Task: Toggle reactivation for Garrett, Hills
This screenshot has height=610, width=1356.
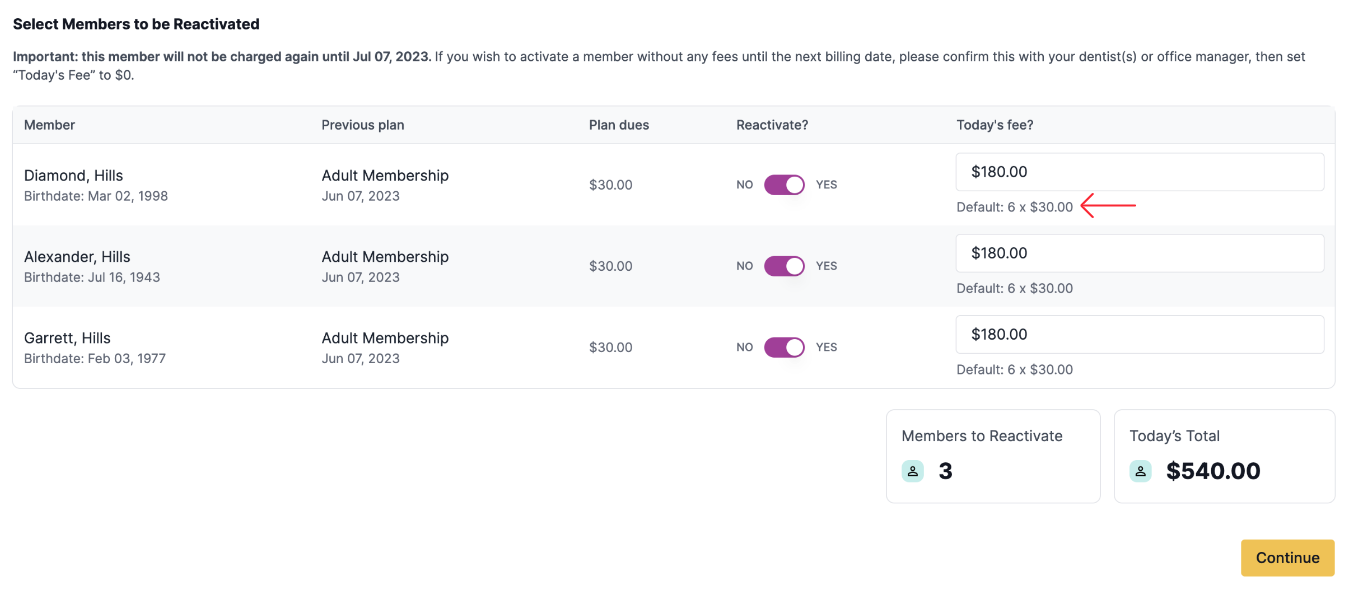Action: click(x=784, y=347)
